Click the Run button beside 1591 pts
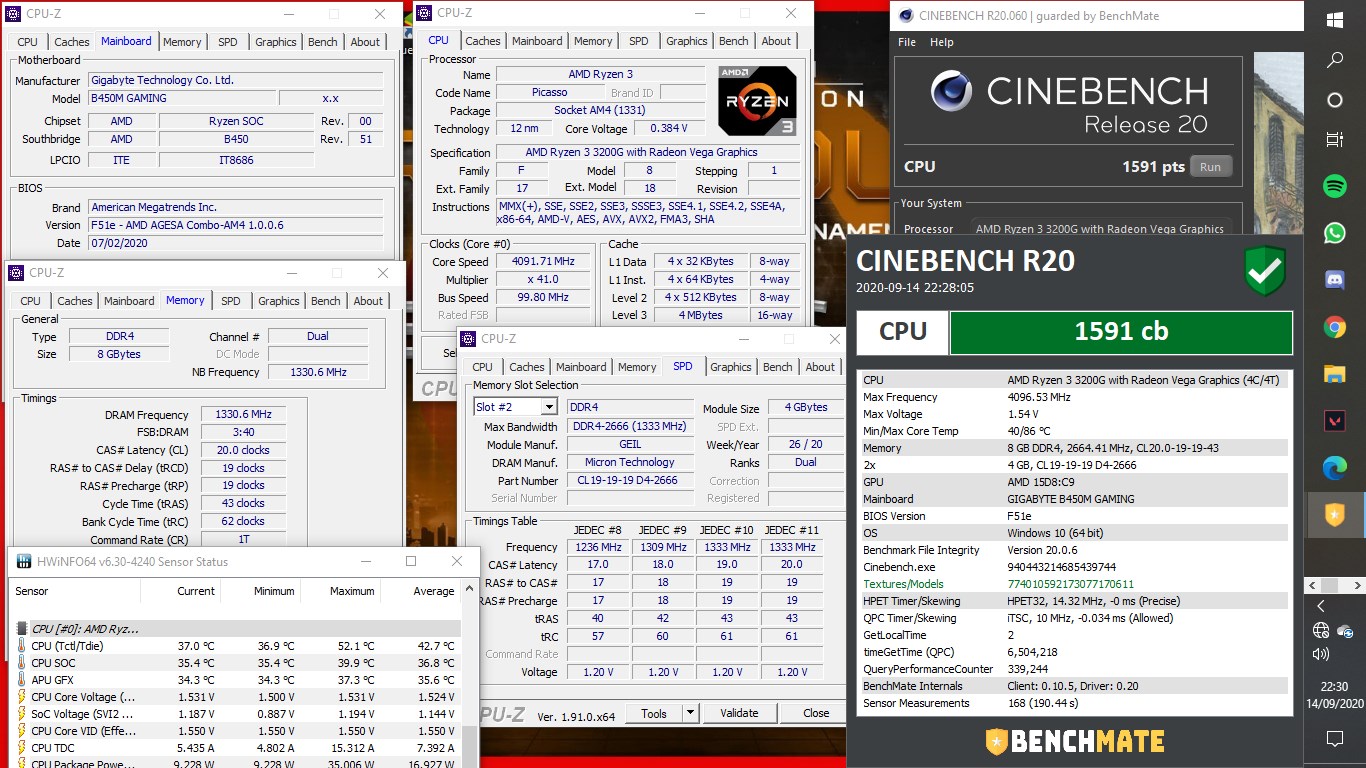The image size is (1366, 768). [1210, 167]
